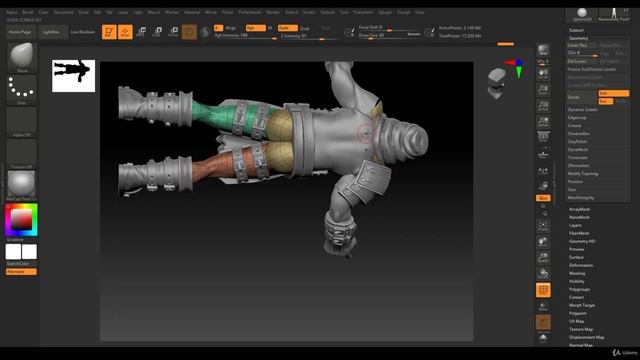Screen dimensions: 640x360
Task: Open the Help menu
Action: (x=419, y=12)
